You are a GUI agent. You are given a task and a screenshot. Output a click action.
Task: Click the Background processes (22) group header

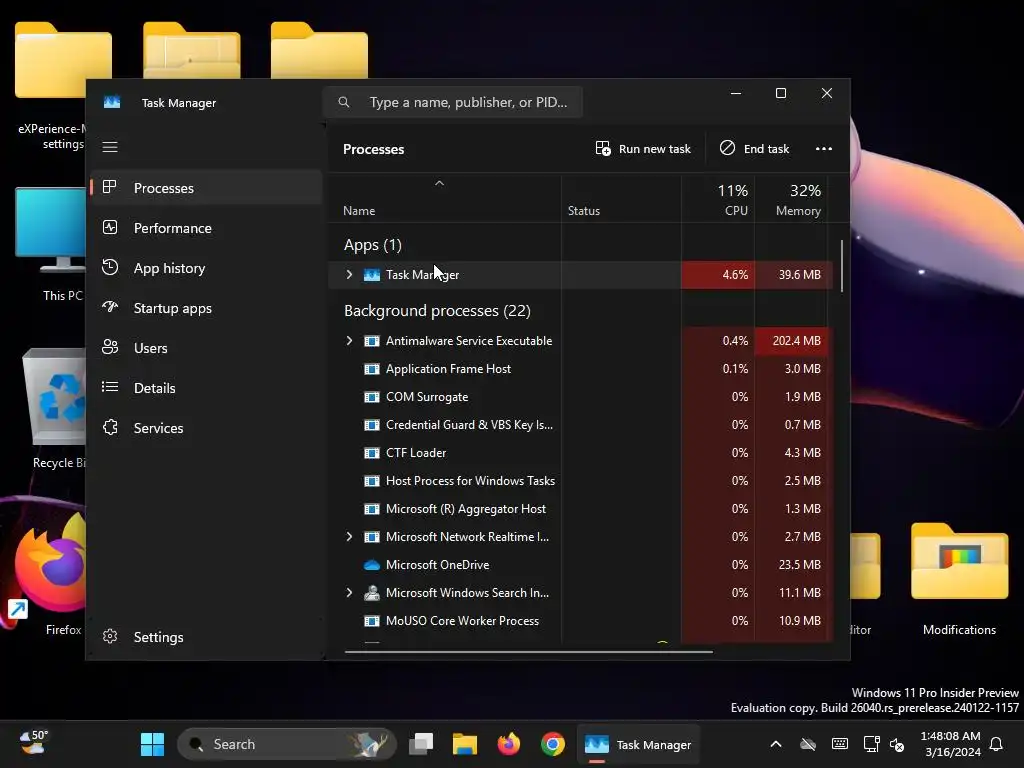click(x=437, y=311)
